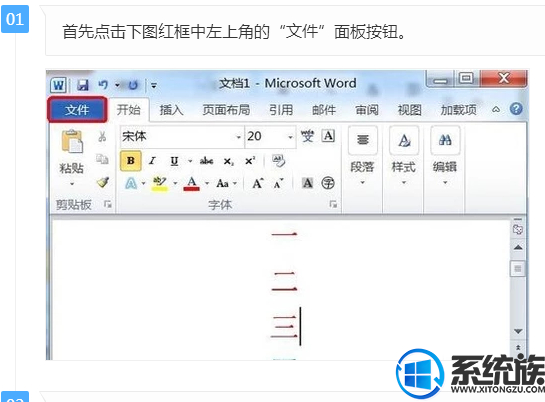Toggle character shading A icon
This screenshot has height=402, width=545.
pyautogui.click(x=307, y=183)
